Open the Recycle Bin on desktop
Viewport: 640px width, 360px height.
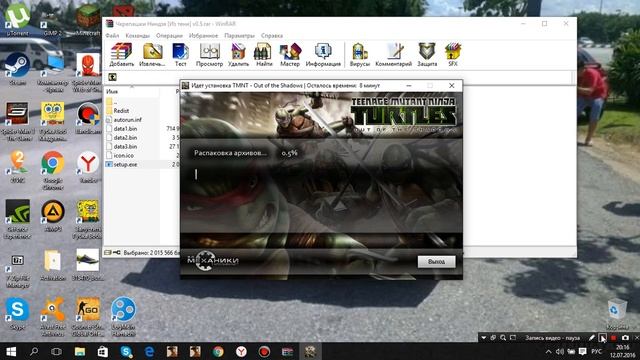point(617,313)
